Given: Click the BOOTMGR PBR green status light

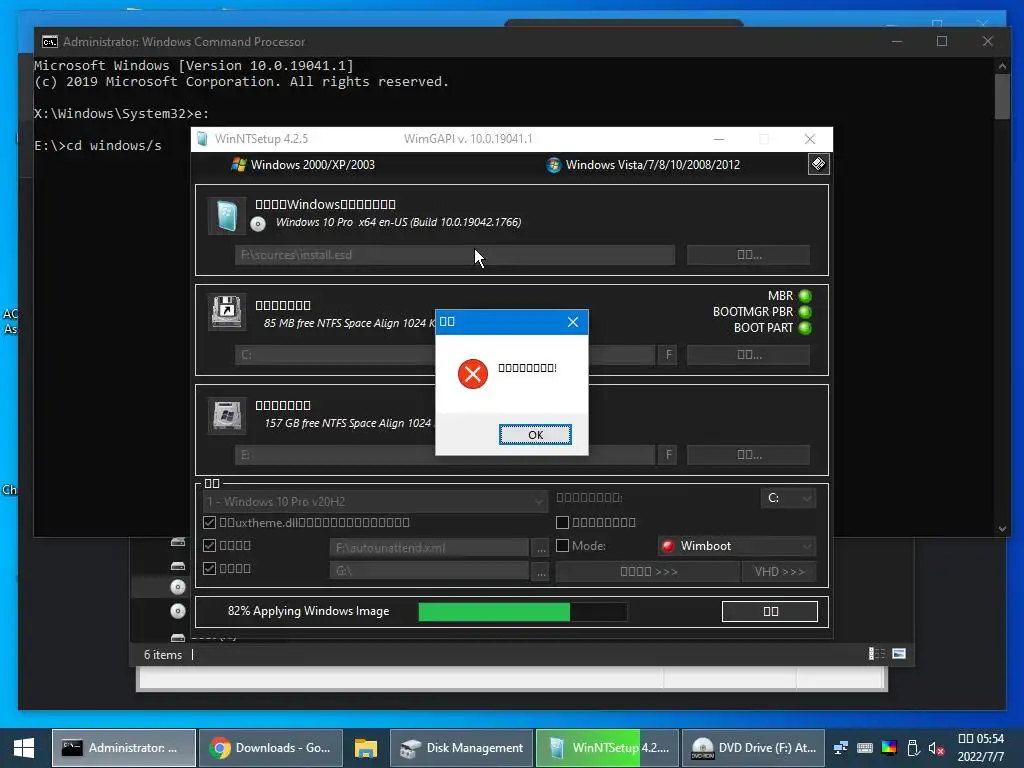Looking at the screenshot, I should [805, 312].
